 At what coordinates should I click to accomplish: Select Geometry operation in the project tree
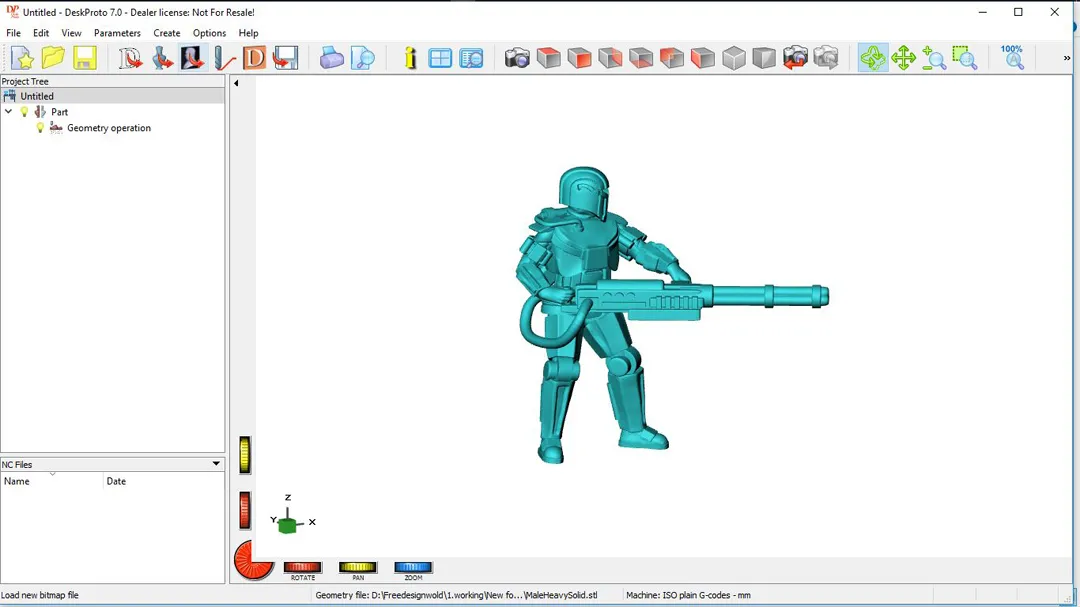click(108, 128)
